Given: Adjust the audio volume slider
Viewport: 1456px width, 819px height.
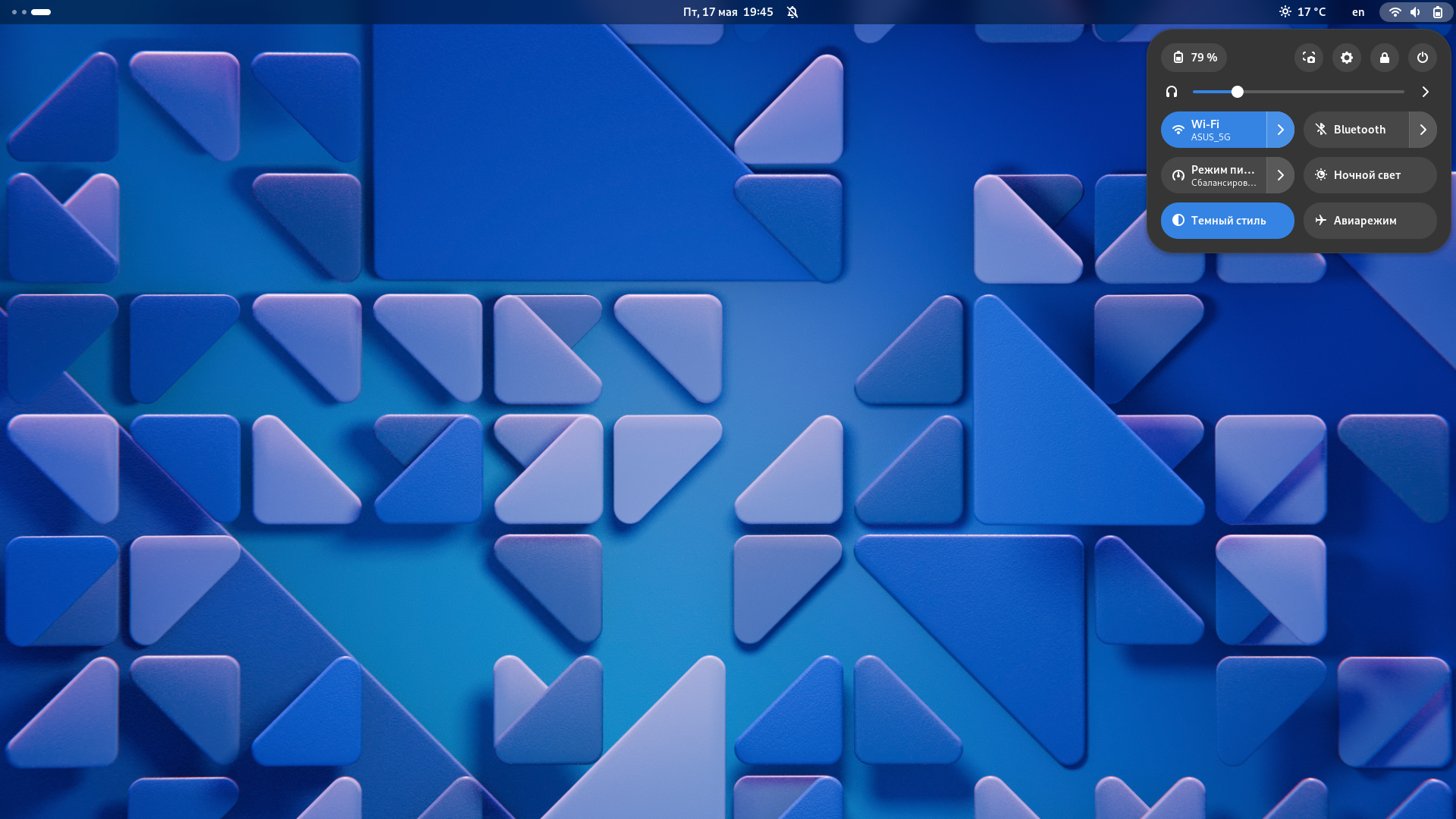Looking at the screenshot, I should (1238, 91).
